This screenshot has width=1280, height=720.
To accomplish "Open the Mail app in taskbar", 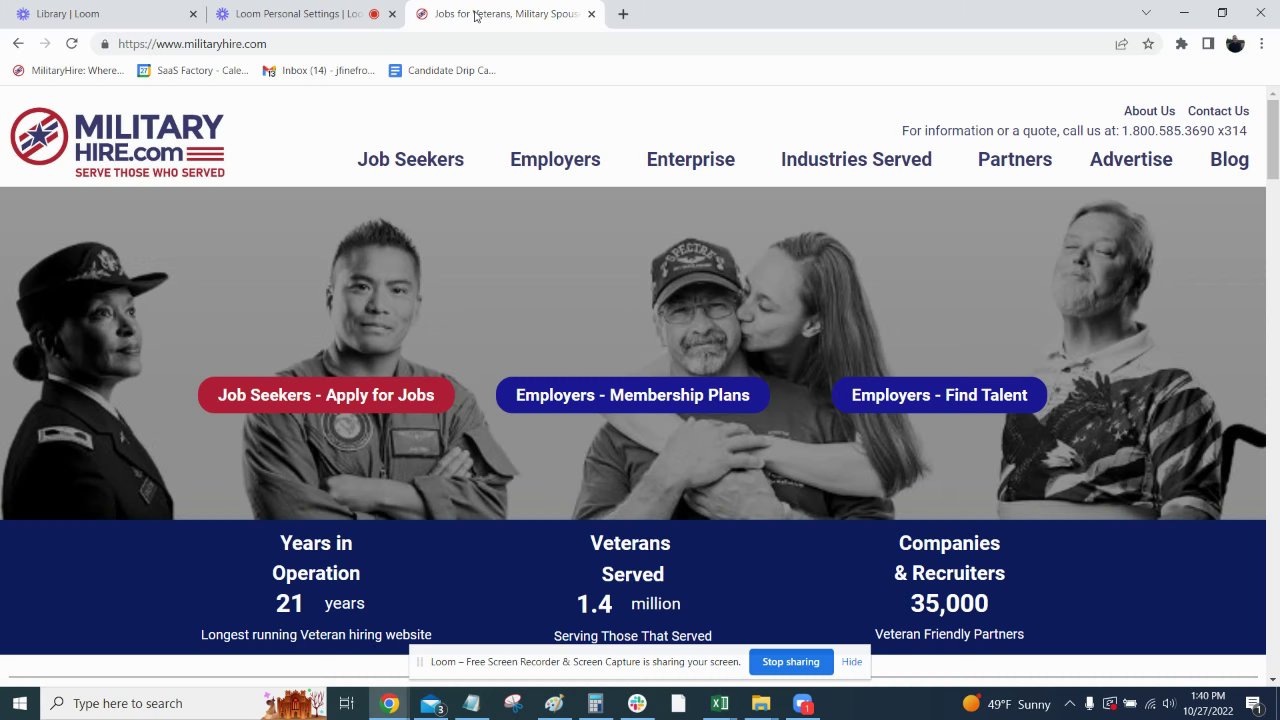I will [431, 703].
